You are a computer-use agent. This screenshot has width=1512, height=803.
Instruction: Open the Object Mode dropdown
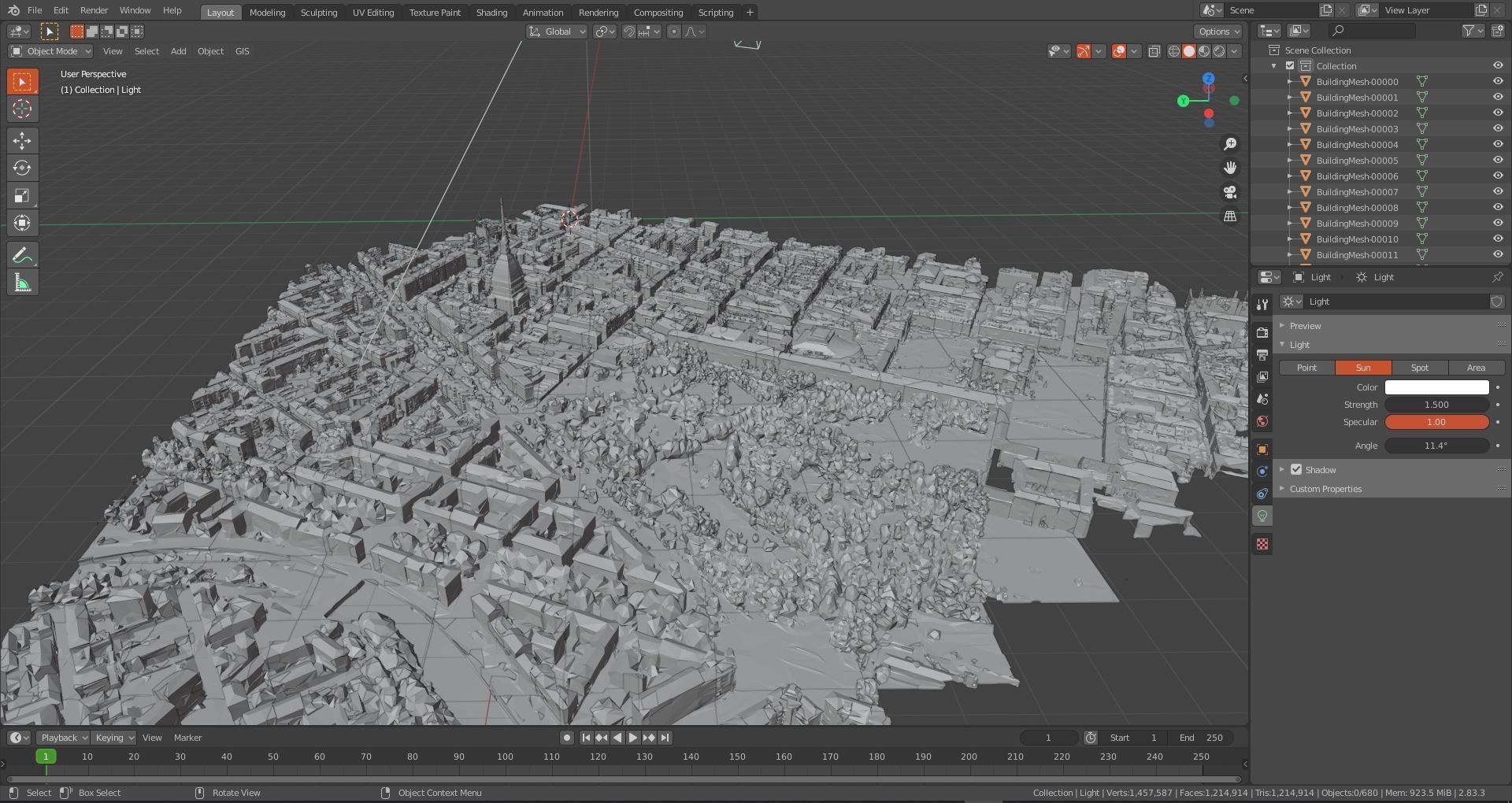tap(50, 51)
